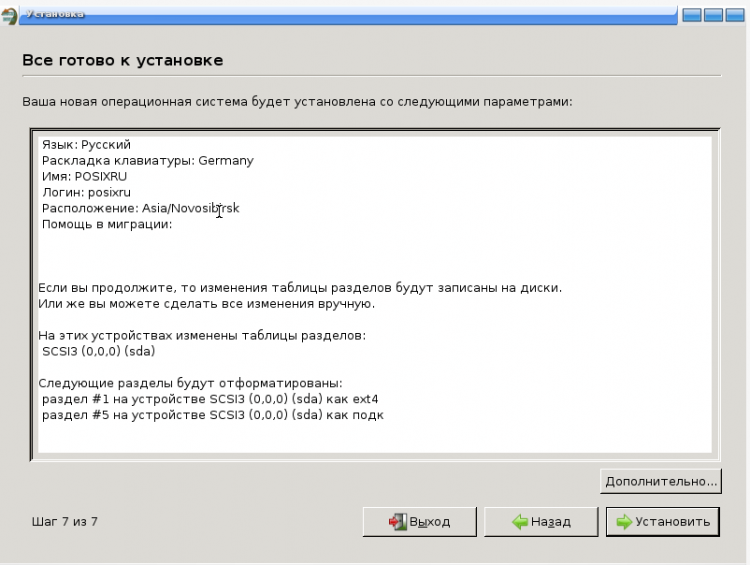This screenshot has width=750, height=565.
Task: Click the line Или же вы можете
Action: [207, 304]
